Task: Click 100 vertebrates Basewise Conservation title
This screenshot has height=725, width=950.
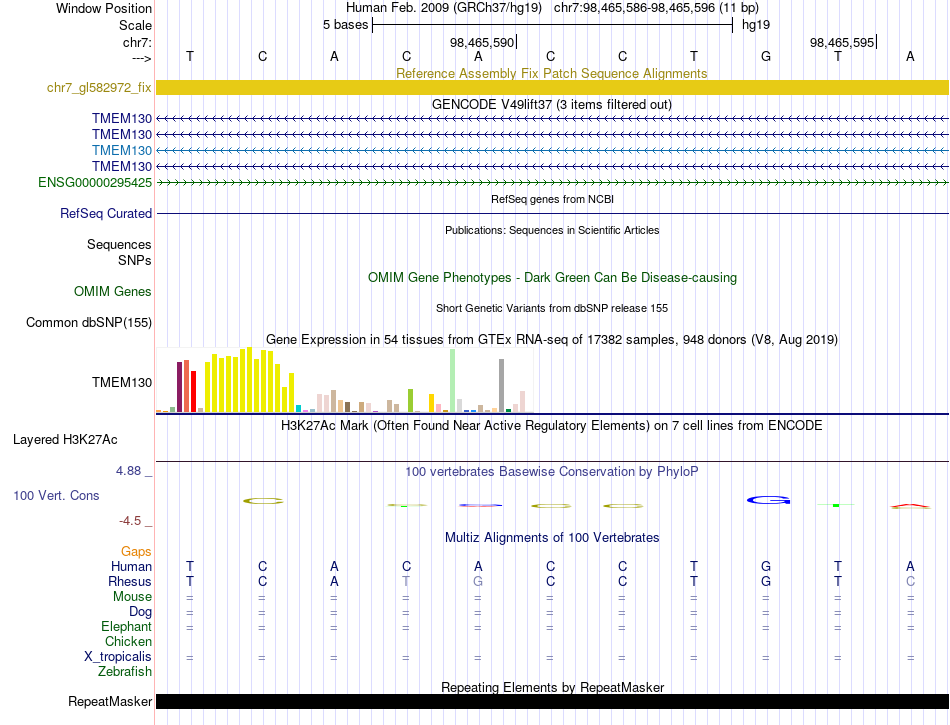Action: pos(551,471)
